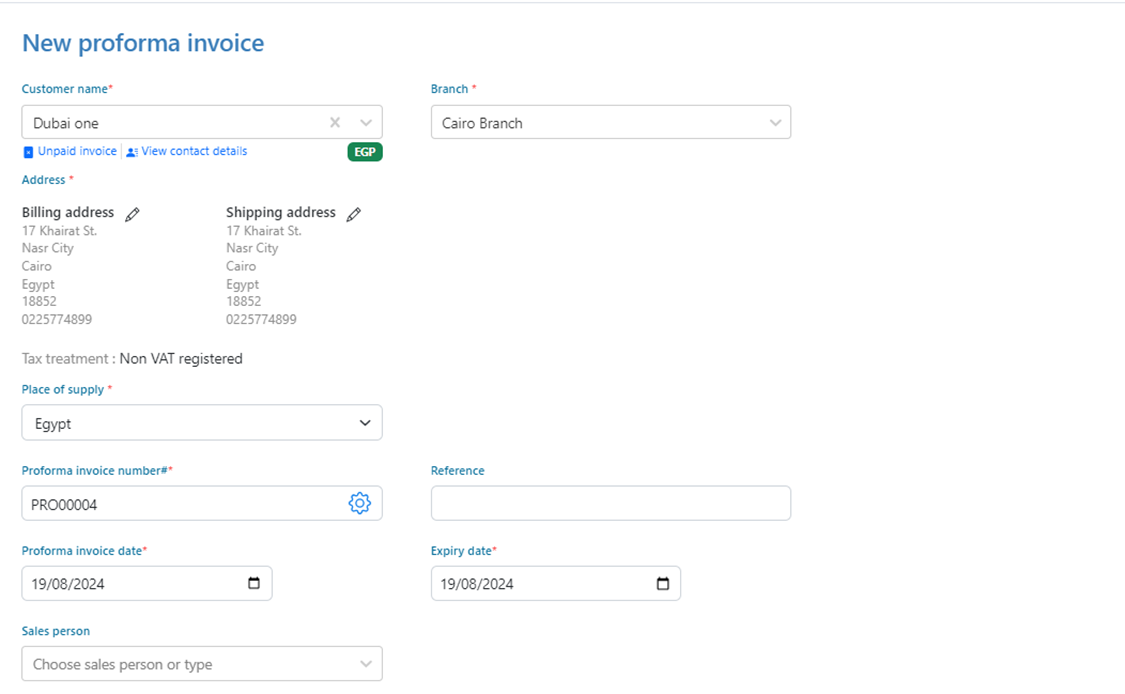
Task: Click the contact details people icon
Action: click(132, 152)
